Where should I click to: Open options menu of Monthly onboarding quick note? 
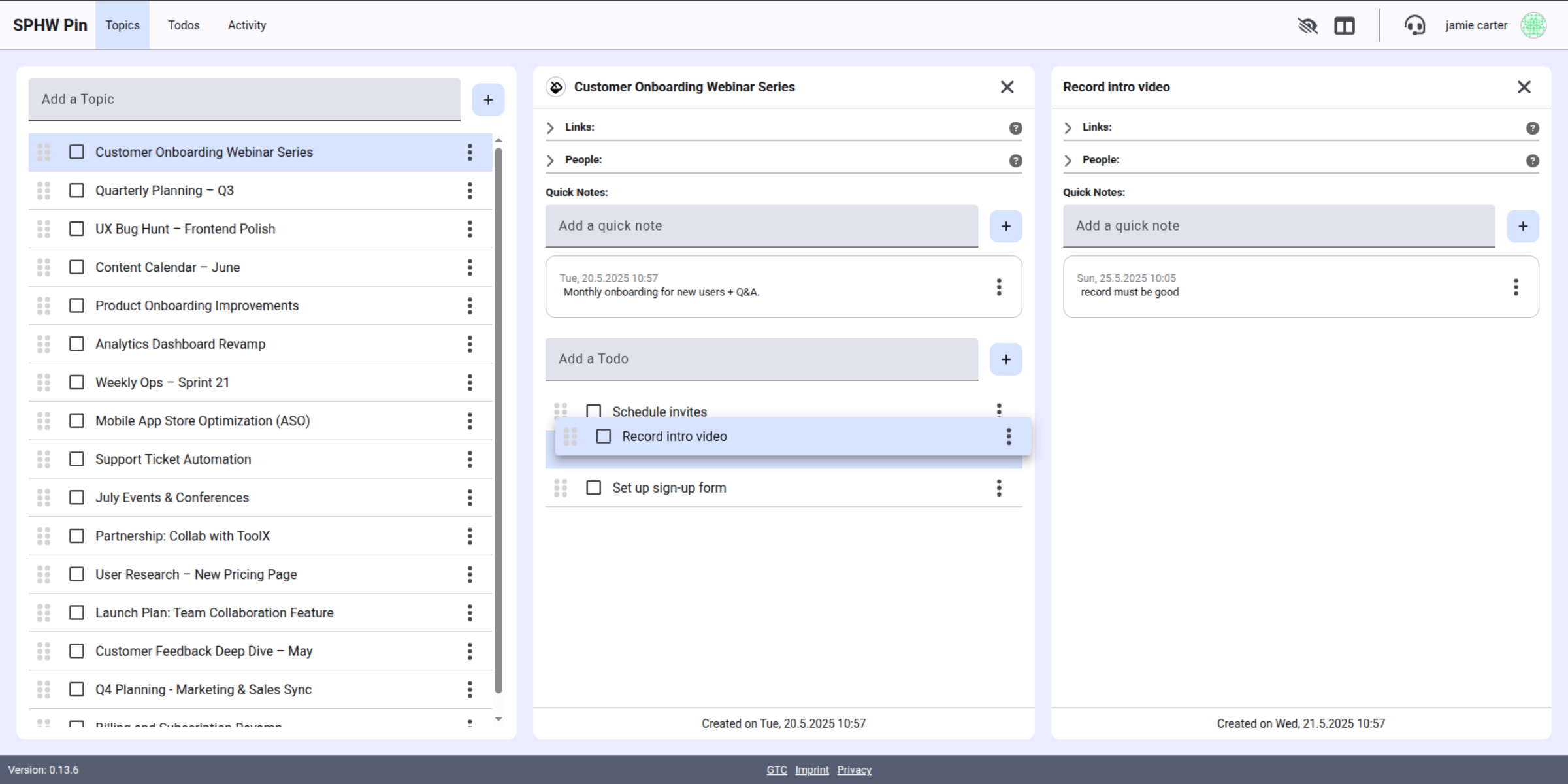999,287
